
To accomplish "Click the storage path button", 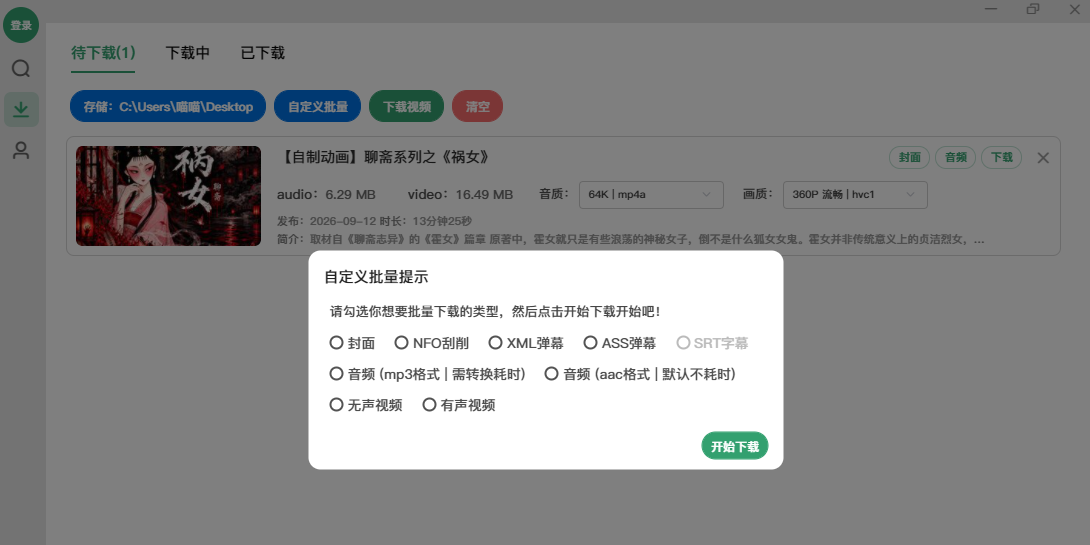I will tap(168, 106).
